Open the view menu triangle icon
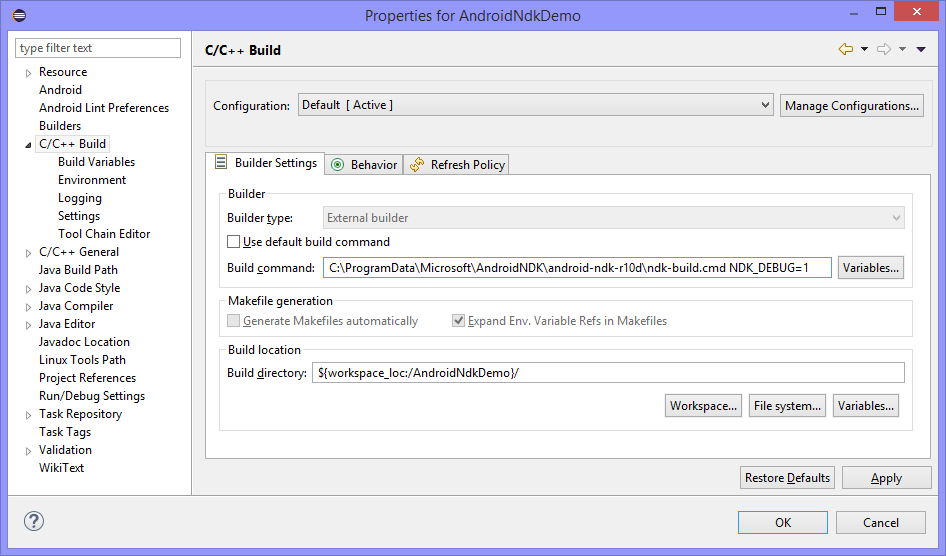 [x=920, y=50]
